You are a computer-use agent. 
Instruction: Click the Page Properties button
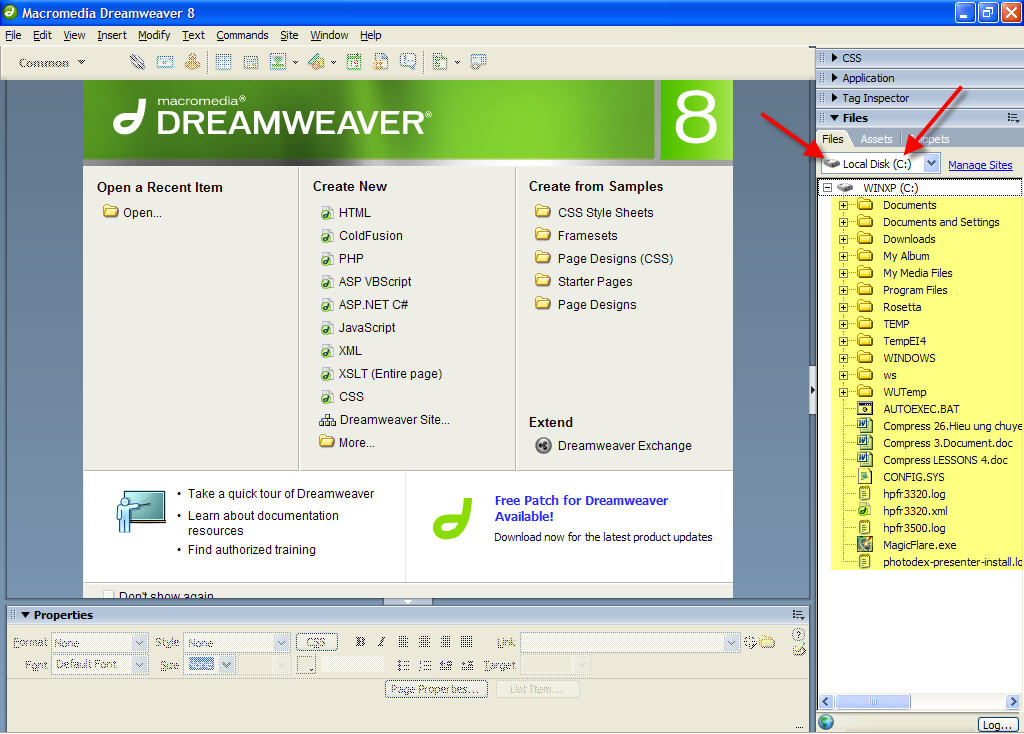(436, 689)
